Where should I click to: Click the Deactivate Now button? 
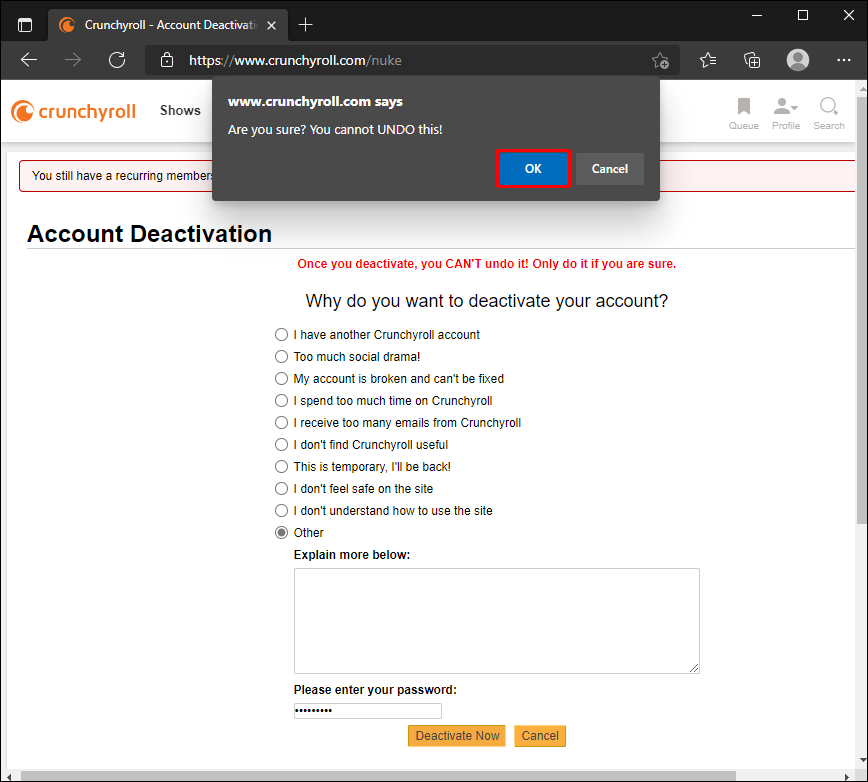(x=457, y=736)
